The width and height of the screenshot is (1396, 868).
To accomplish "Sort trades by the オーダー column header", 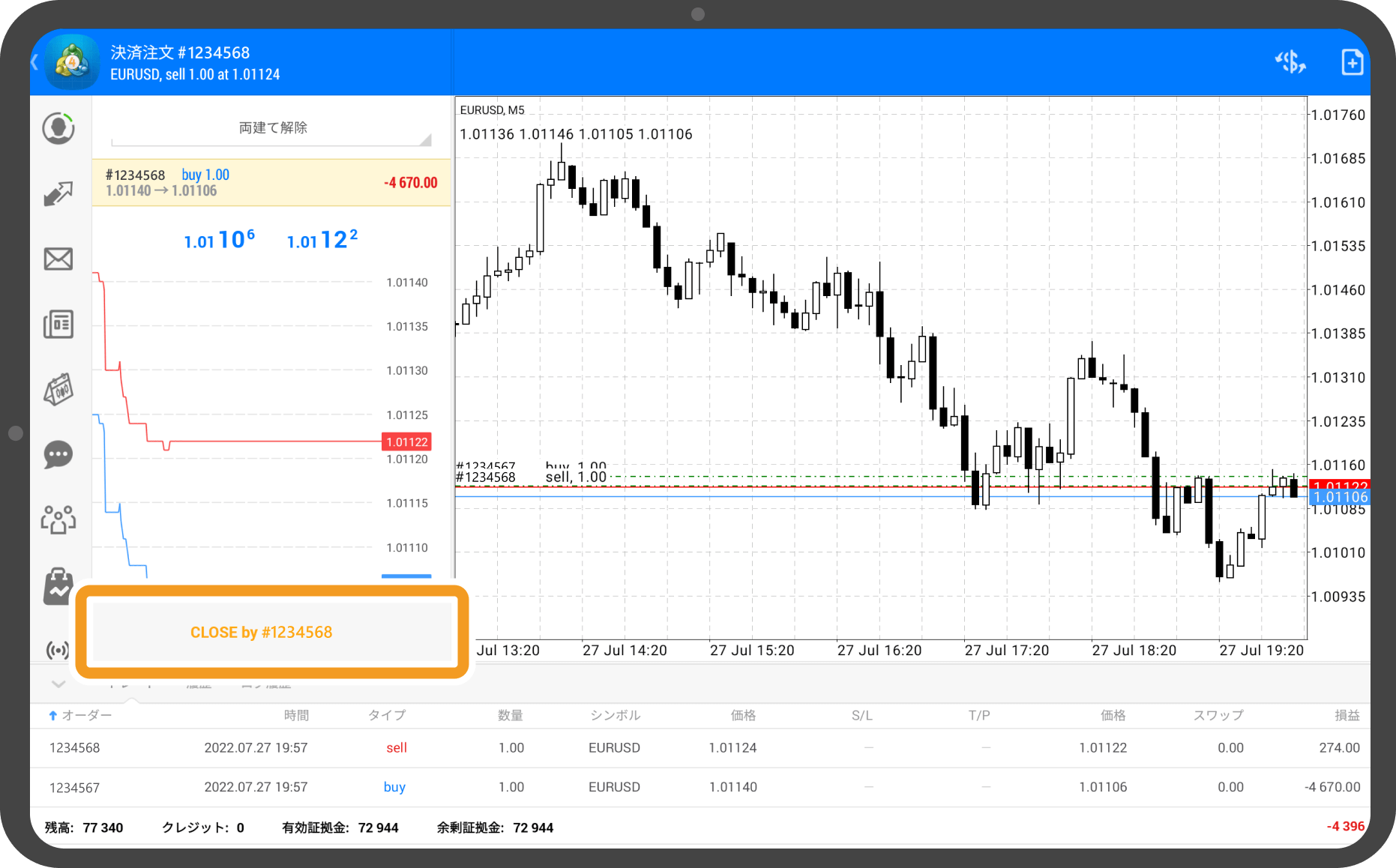I will [x=81, y=715].
